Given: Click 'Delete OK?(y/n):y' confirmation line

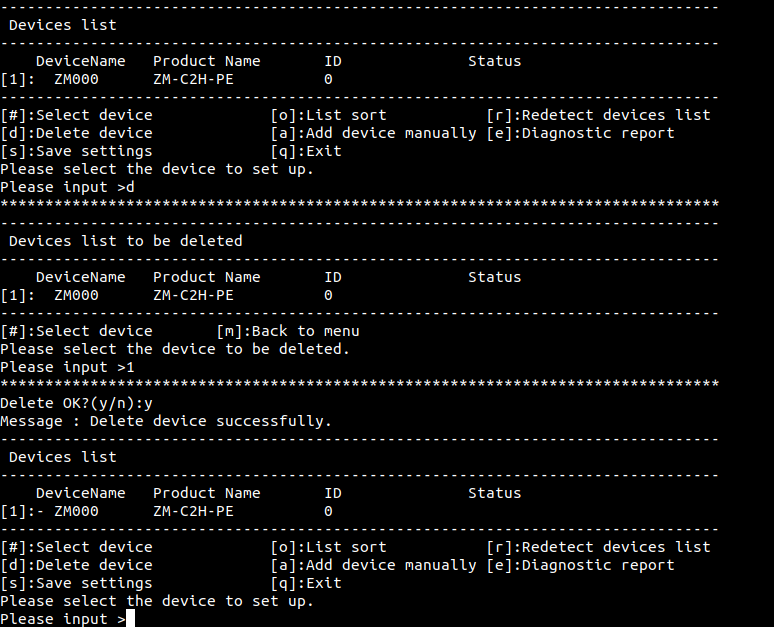Looking at the screenshot, I should 77,403.
